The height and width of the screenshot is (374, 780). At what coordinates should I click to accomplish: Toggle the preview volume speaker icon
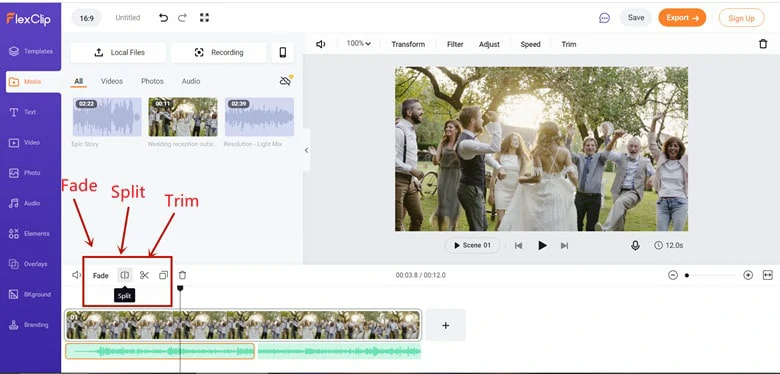point(320,44)
